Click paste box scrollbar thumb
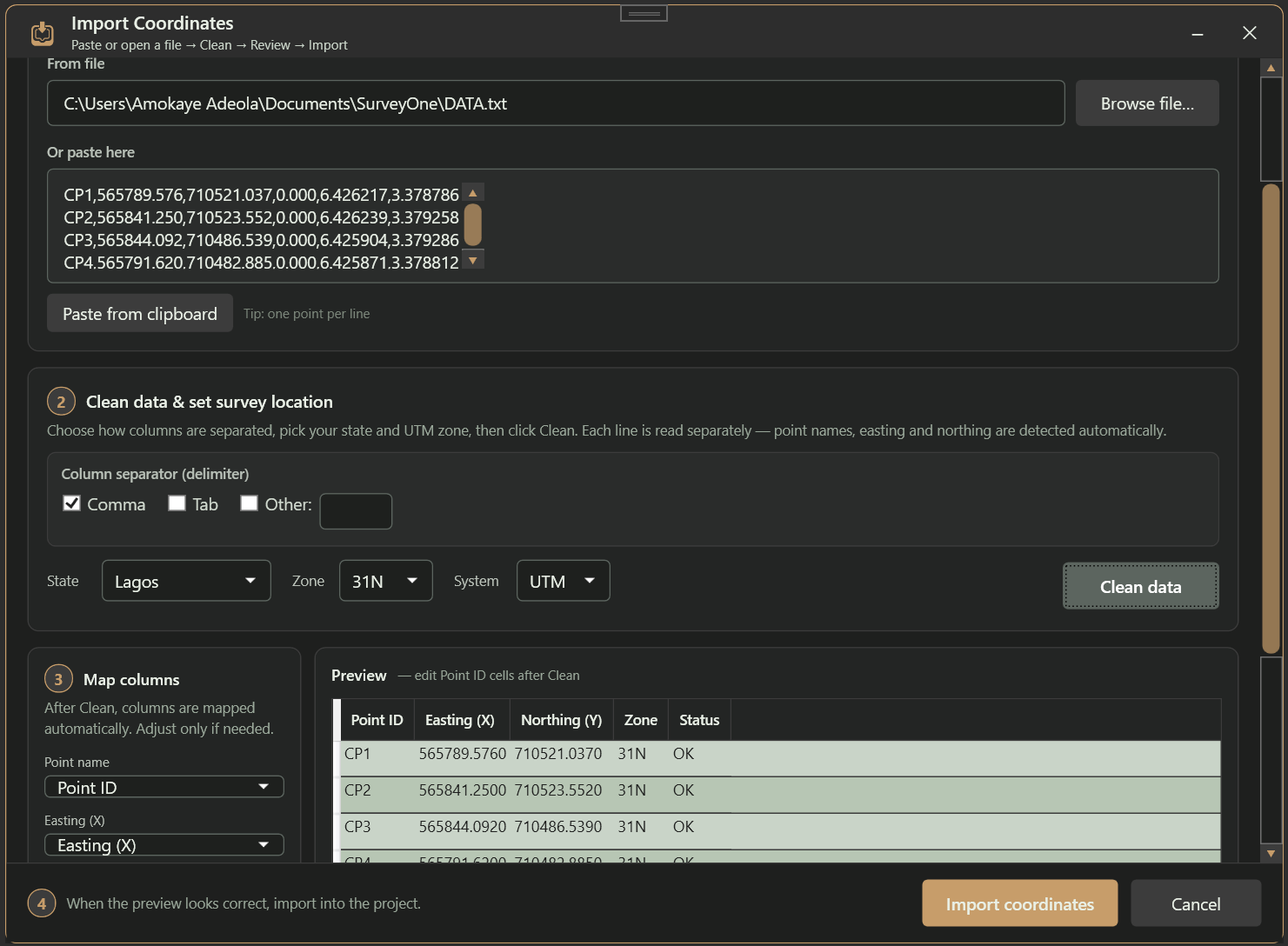 pyautogui.click(x=473, y=225)
